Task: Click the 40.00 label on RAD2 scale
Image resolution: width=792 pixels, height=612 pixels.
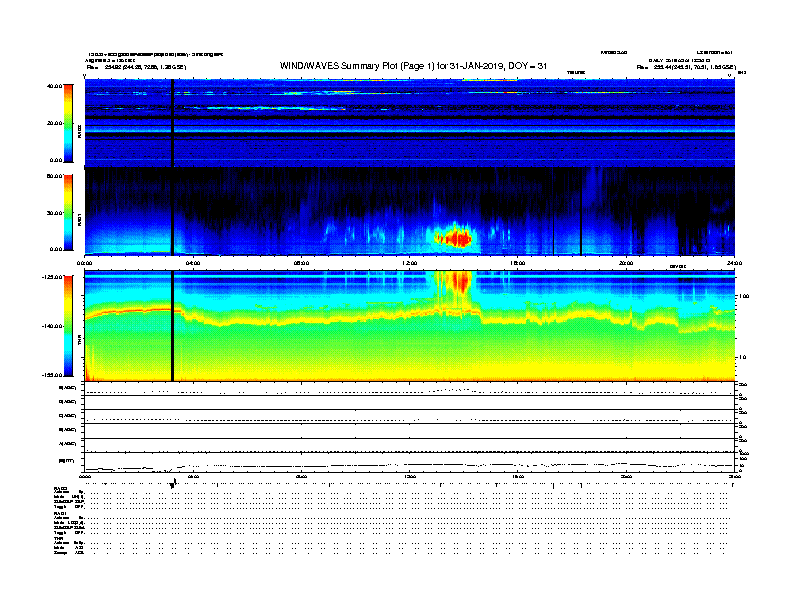Action: tap(55, 86)
